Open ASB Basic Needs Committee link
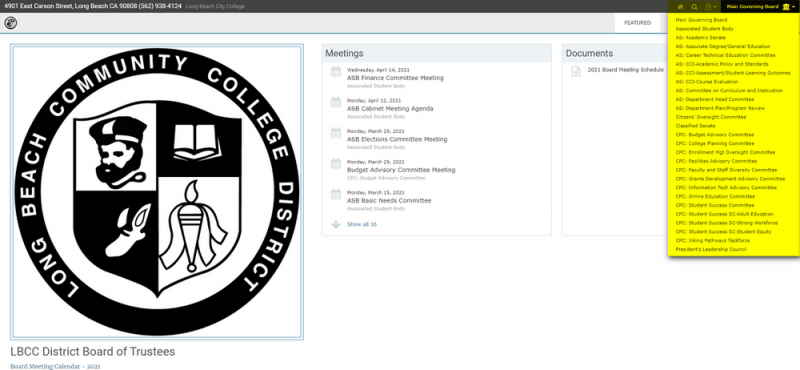800x370 pixels. [389, 201]
